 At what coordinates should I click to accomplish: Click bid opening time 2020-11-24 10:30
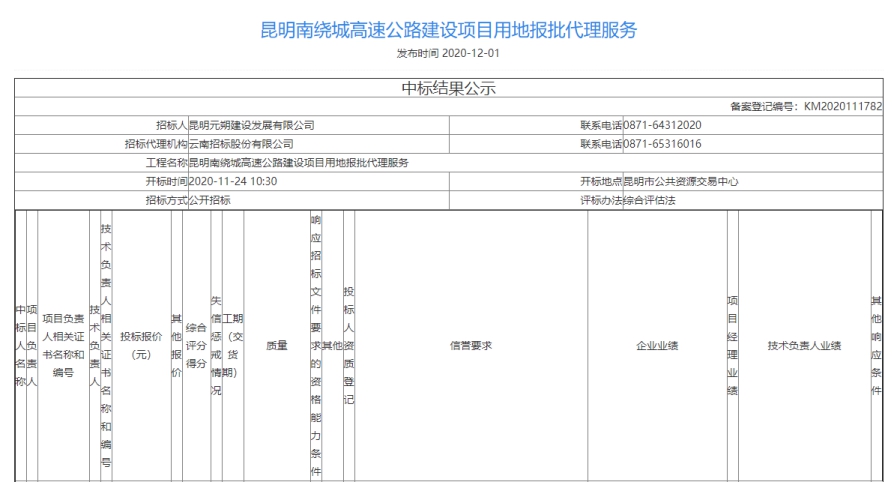pos(233,182)
